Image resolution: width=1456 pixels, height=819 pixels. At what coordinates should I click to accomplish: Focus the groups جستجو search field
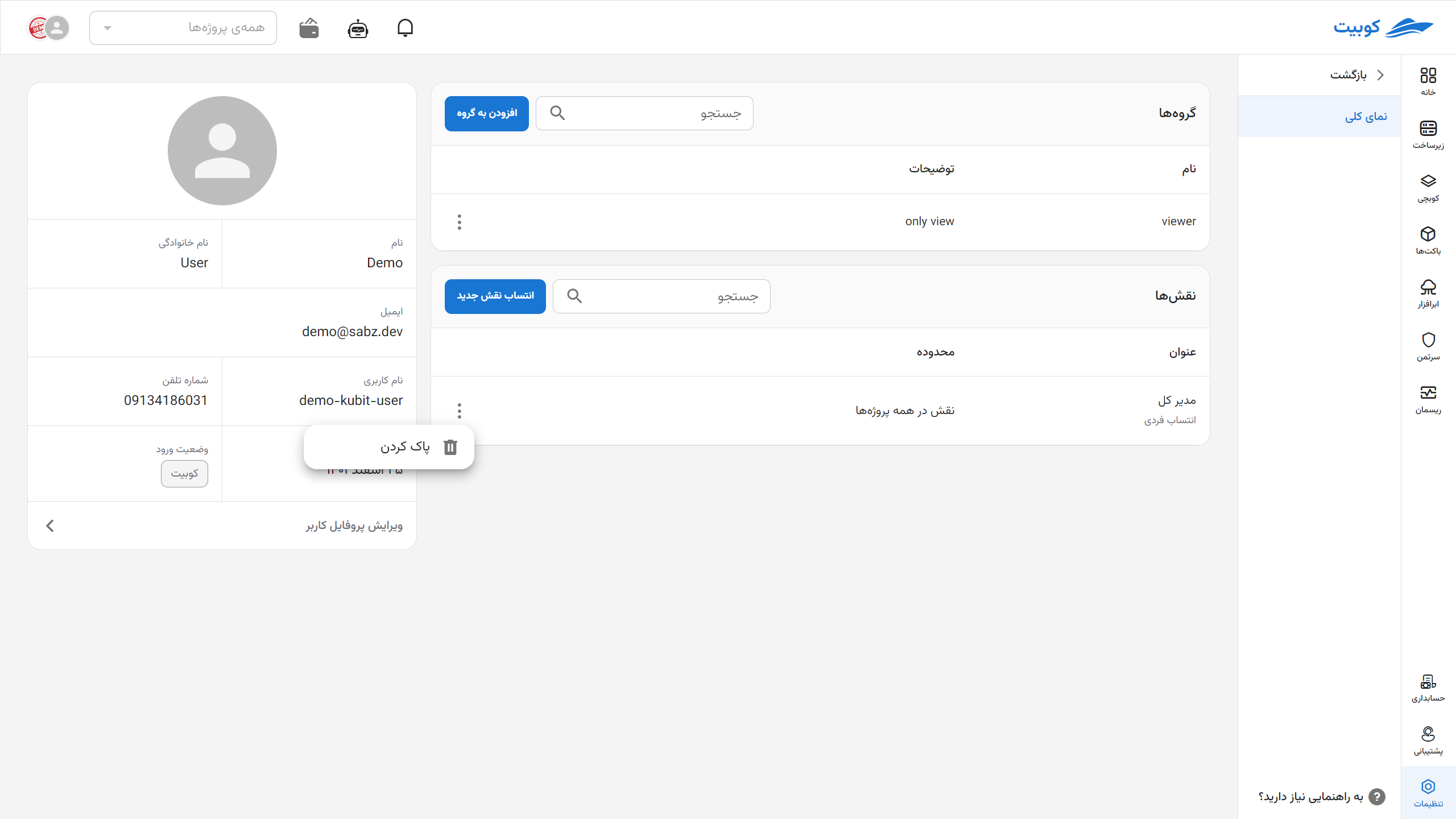(x=644, y=113)
